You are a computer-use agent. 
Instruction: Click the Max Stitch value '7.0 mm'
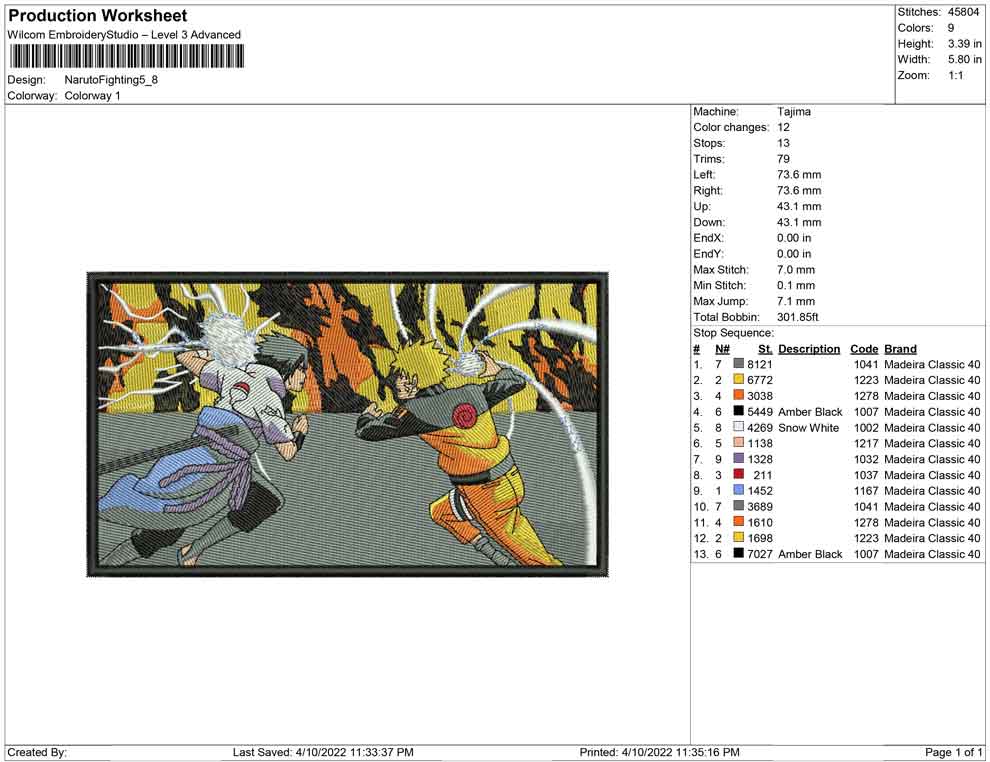[x=796, y=270]
